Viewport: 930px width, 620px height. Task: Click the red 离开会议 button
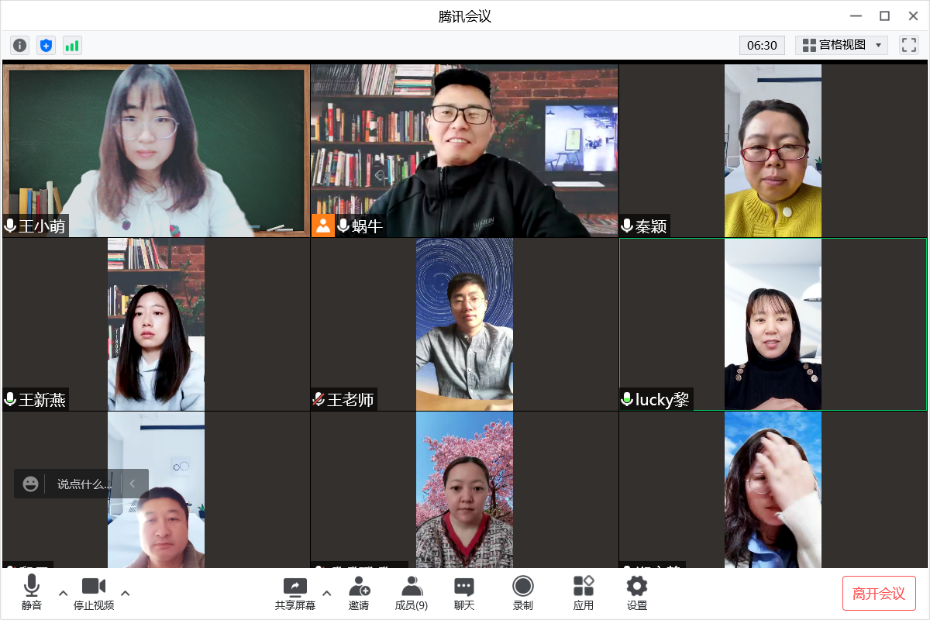pyautogui.click(x=878, y=593)
